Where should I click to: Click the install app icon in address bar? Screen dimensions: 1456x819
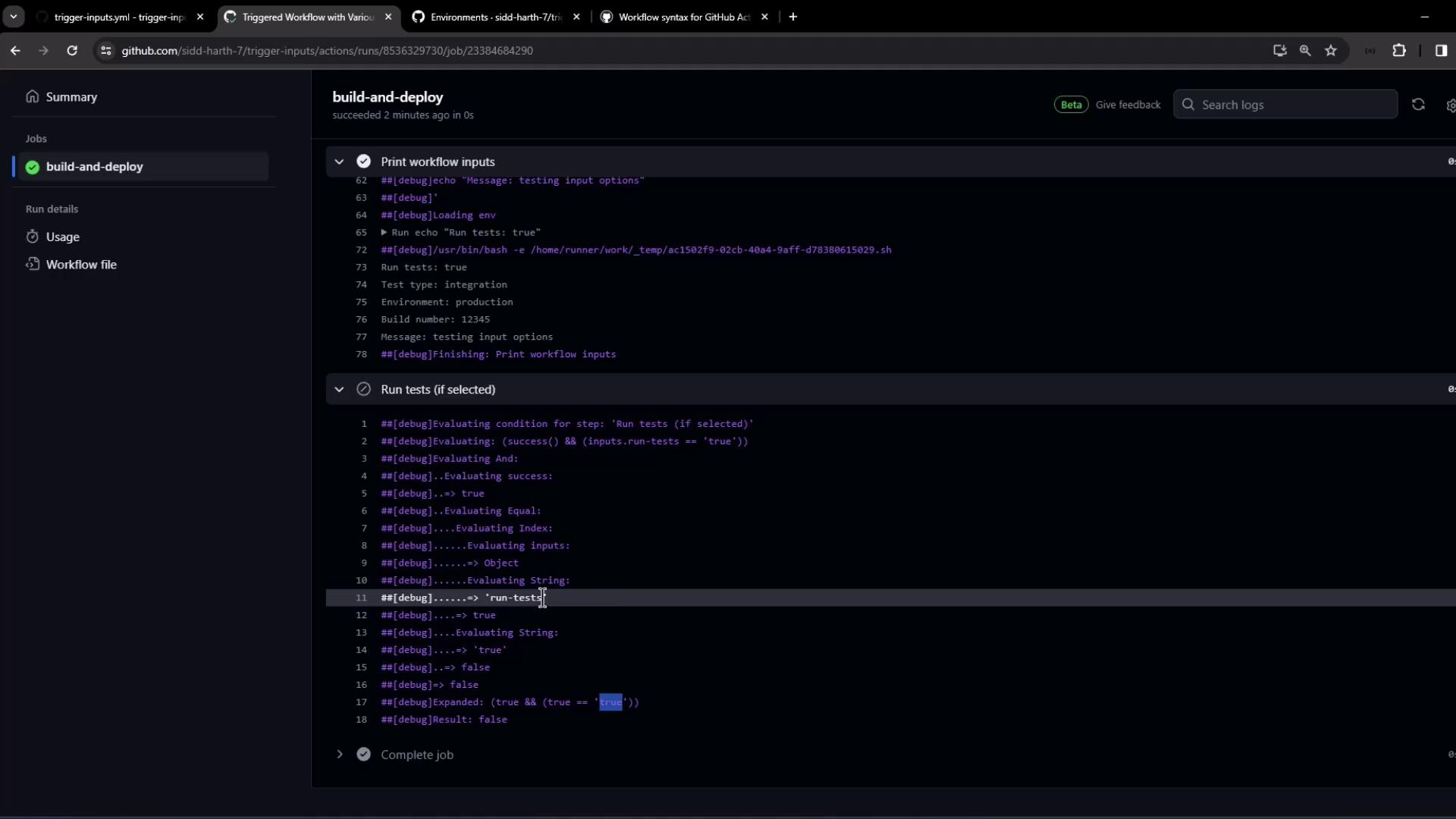tap(1280, 51)
